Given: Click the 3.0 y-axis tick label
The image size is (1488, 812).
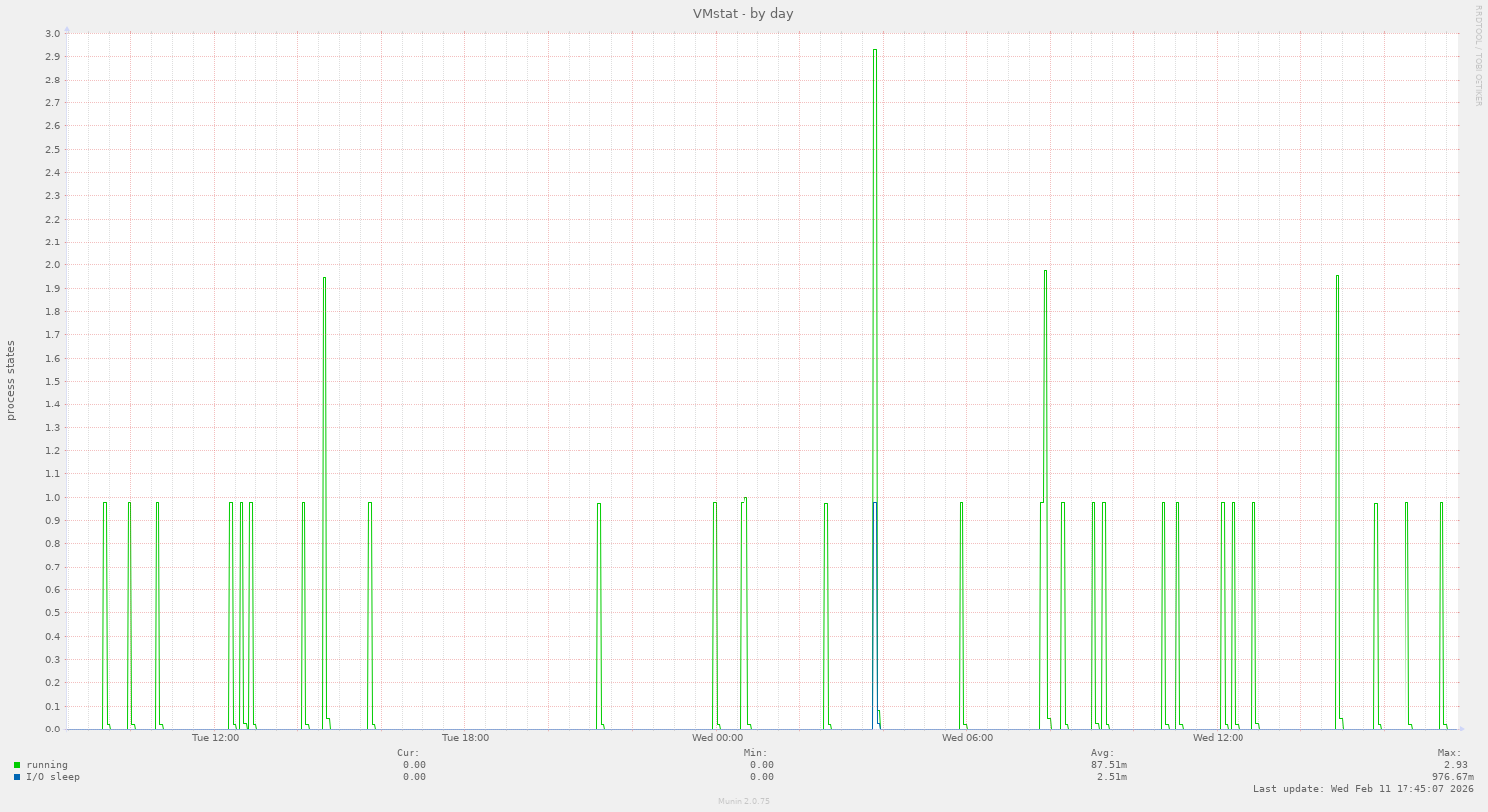Looking at the screenshot, I should coord(52,33).
